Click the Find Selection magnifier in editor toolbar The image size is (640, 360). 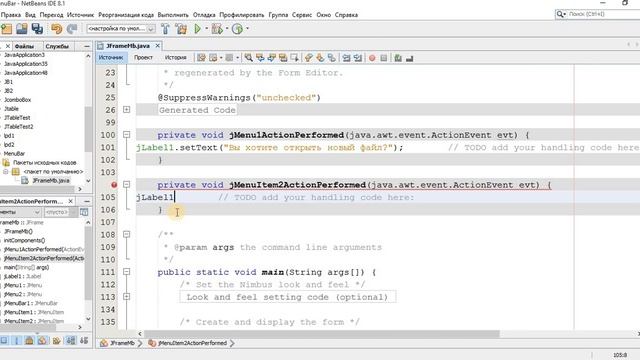(x=248, y=58)
